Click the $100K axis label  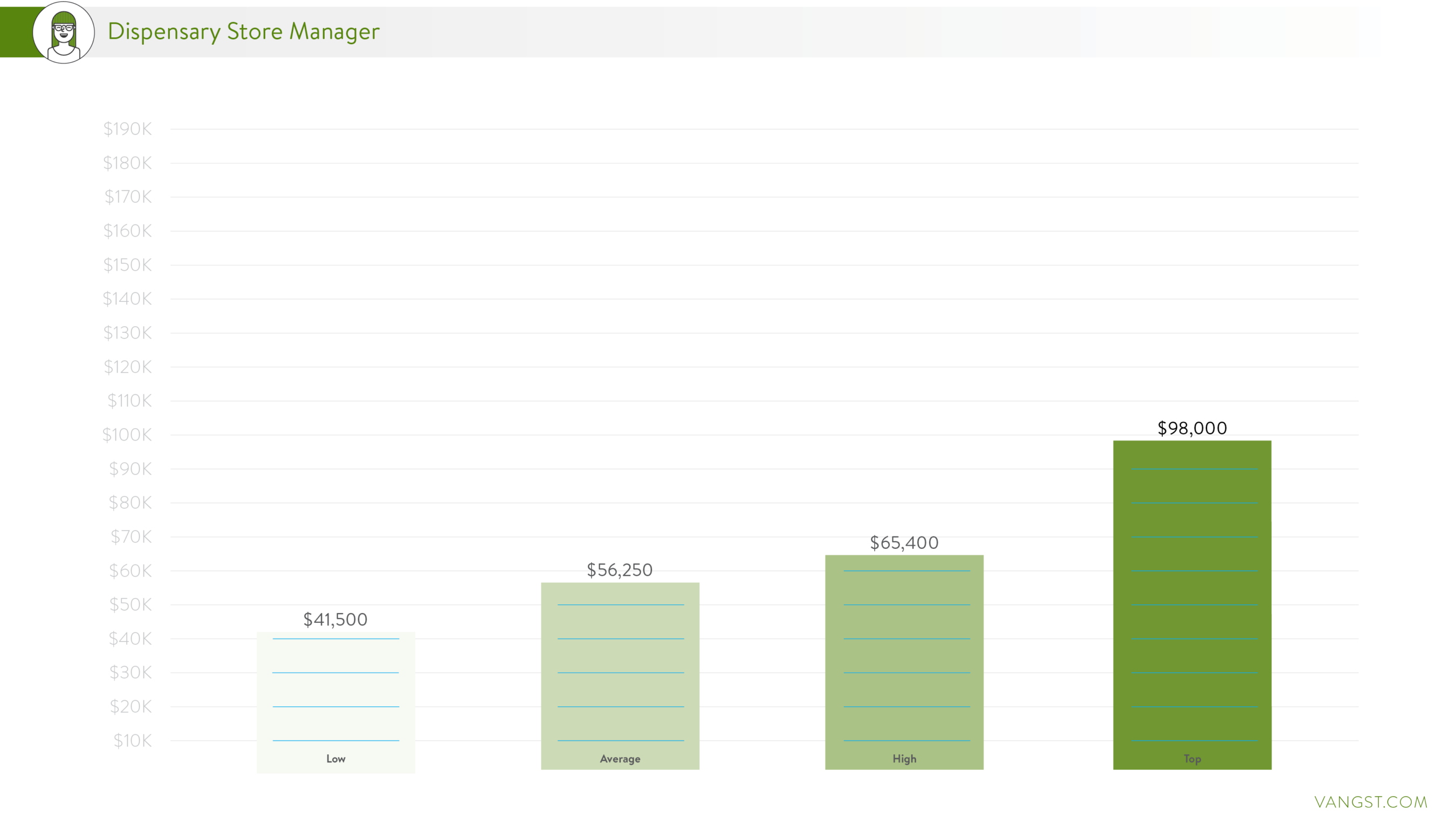[127, 435]
